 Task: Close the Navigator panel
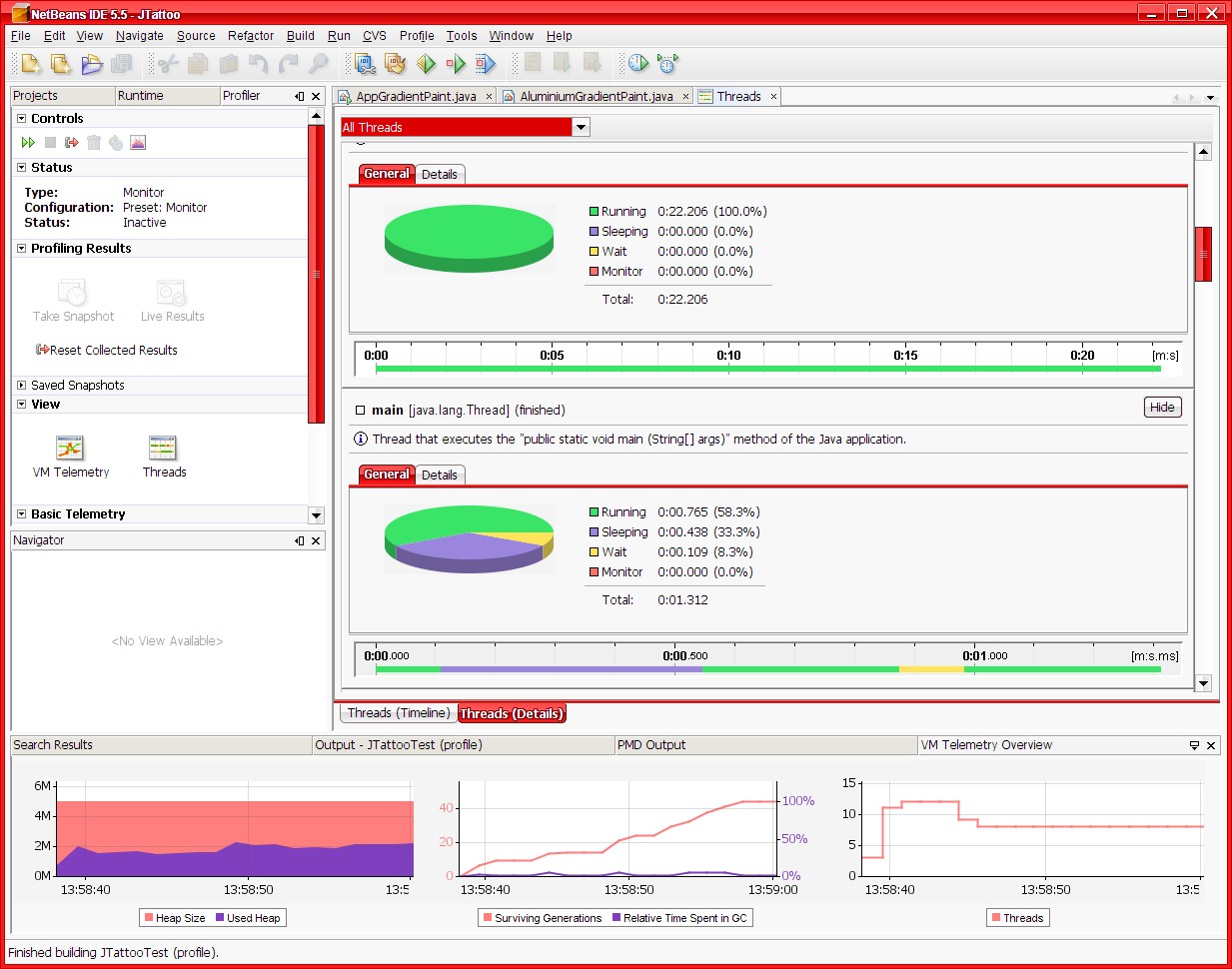pyautogui.click(x=316, y=540)
